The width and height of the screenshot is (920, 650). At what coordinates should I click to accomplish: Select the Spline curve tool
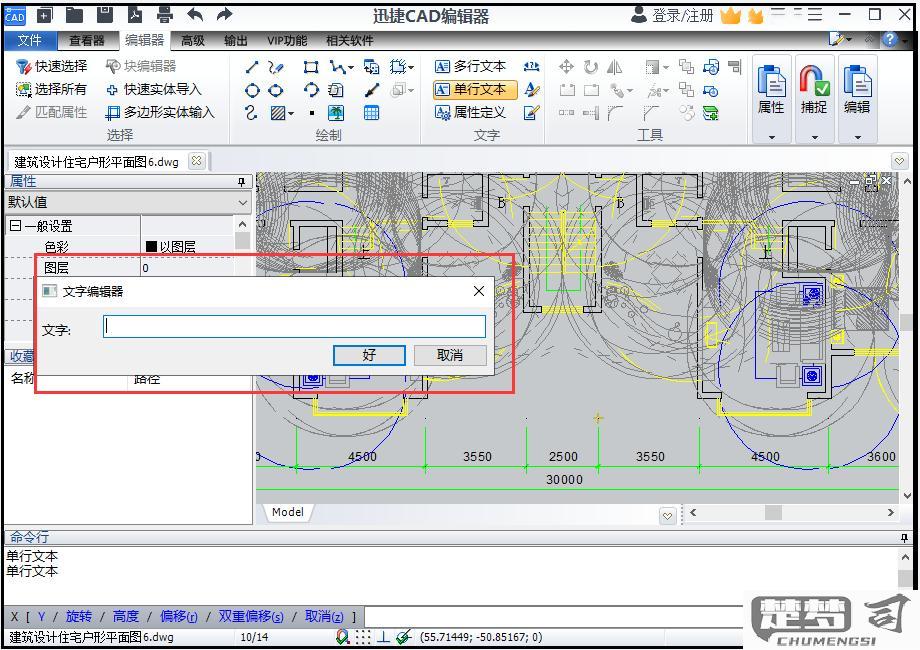[x=251, y=113]
